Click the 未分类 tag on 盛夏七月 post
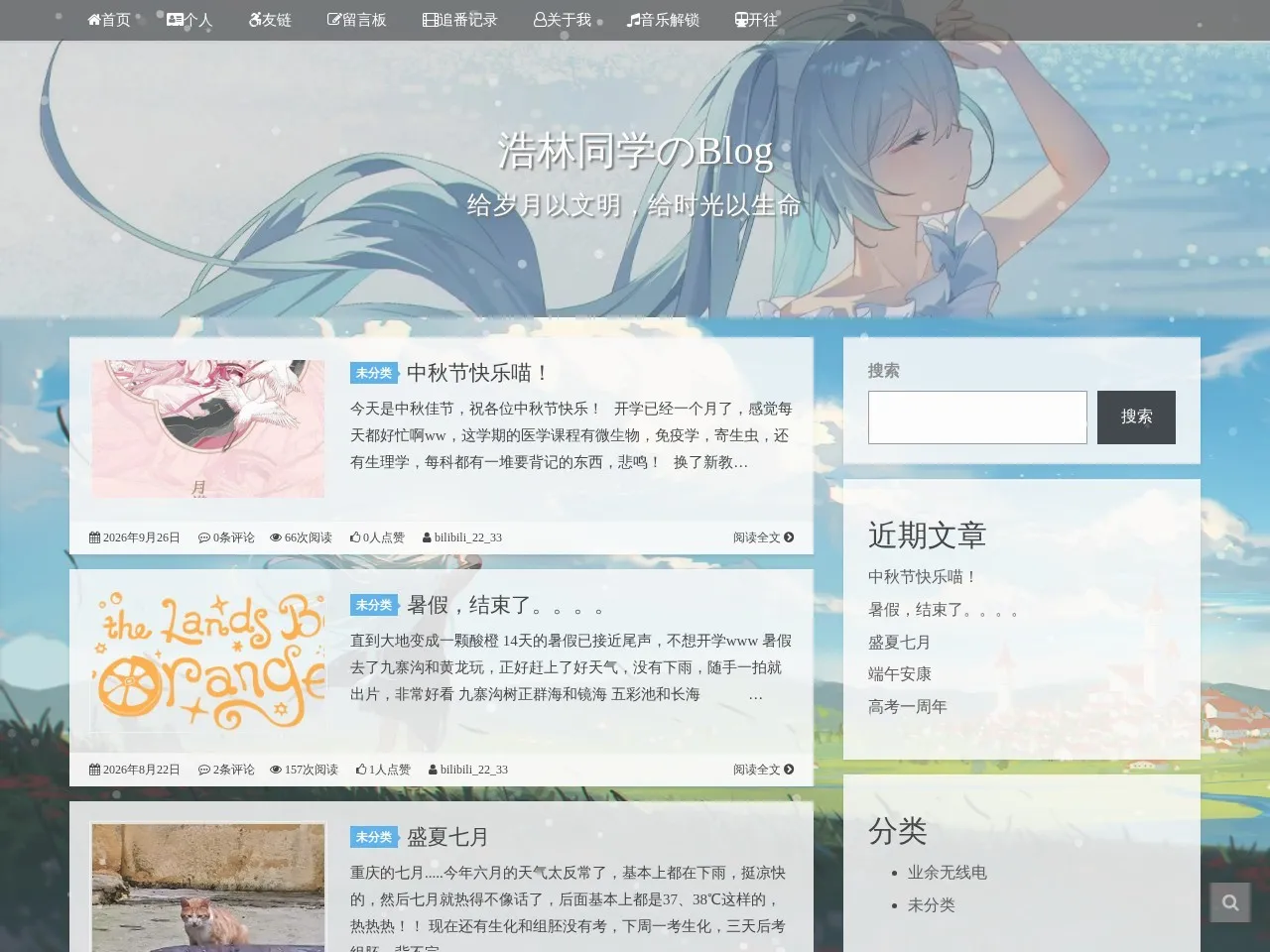This screenshot has height=952, width=1270. (x=374, y=837)
